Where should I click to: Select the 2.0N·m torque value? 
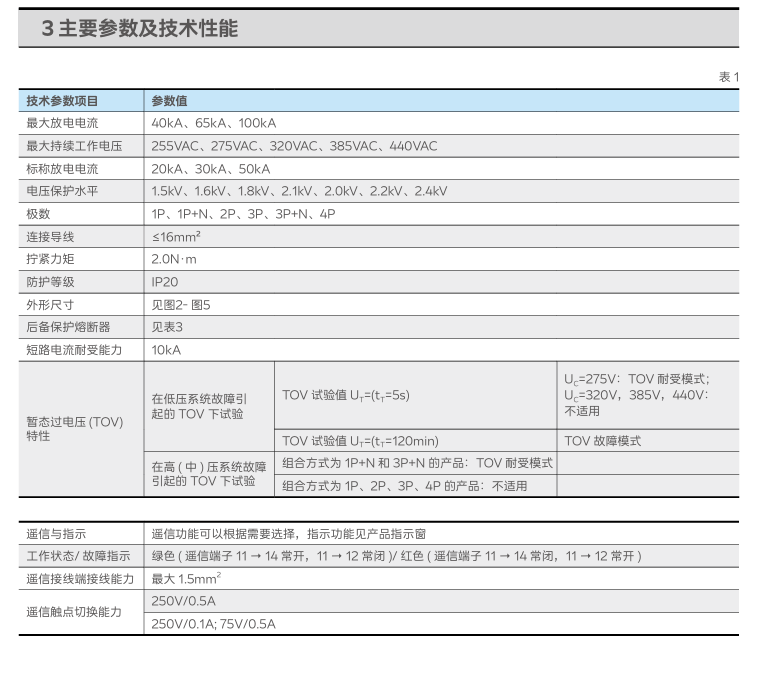pos(174,260)
